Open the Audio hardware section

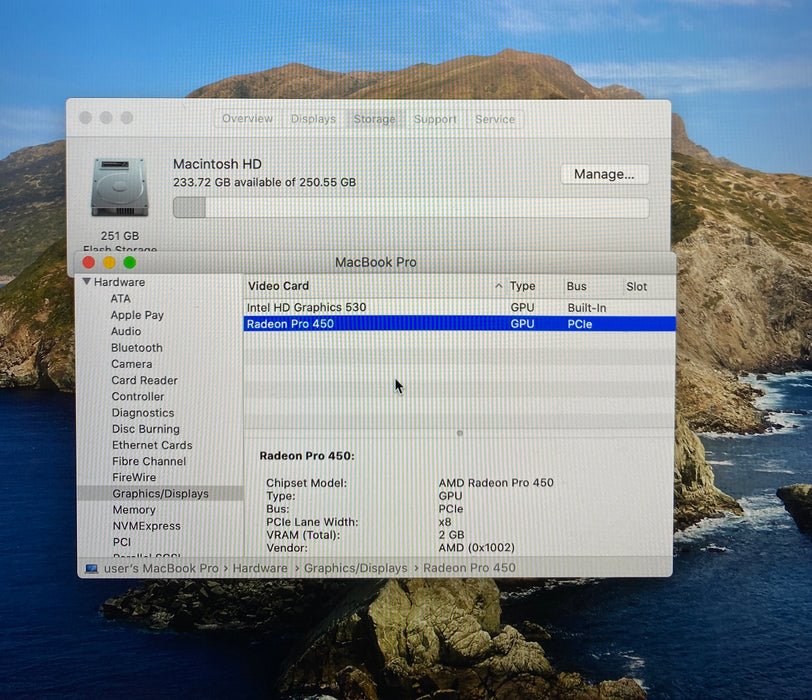[126, 331]
